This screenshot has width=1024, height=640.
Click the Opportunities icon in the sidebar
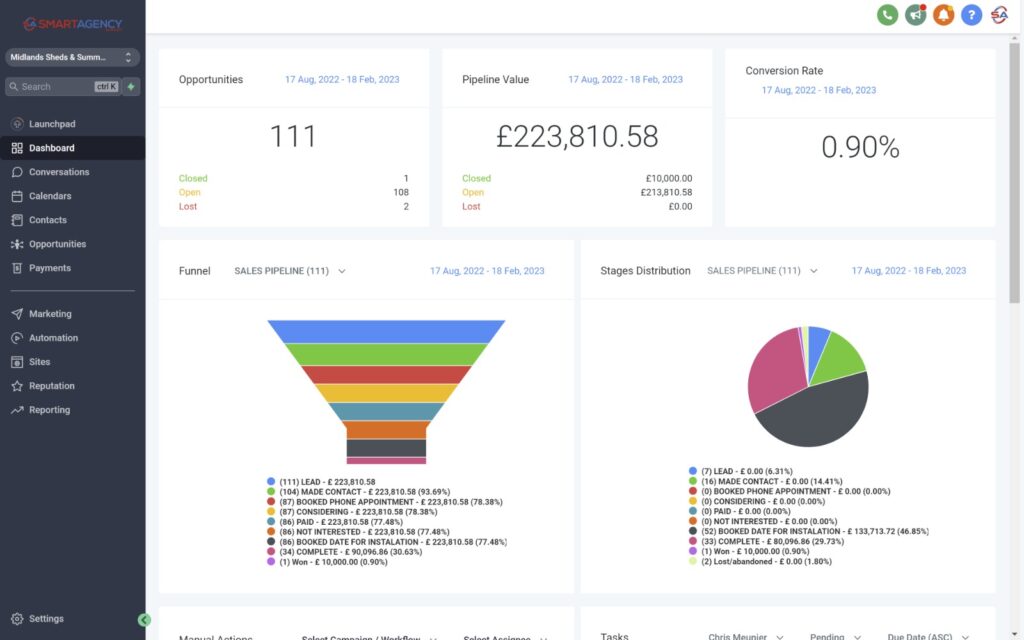point(17,244)
